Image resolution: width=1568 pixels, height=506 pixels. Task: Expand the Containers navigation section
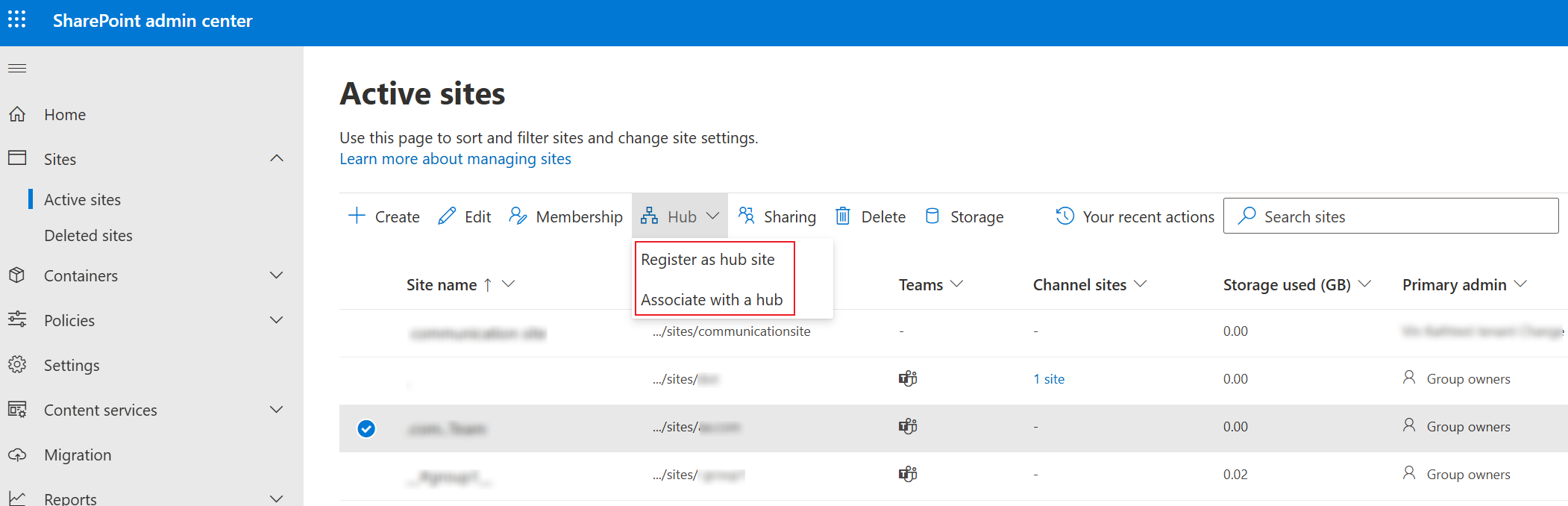tap(276, 275)
